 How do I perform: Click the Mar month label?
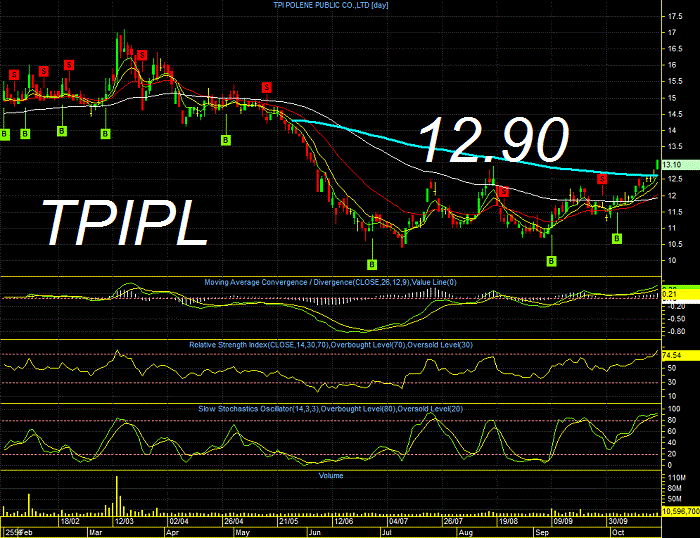(96, 533)
